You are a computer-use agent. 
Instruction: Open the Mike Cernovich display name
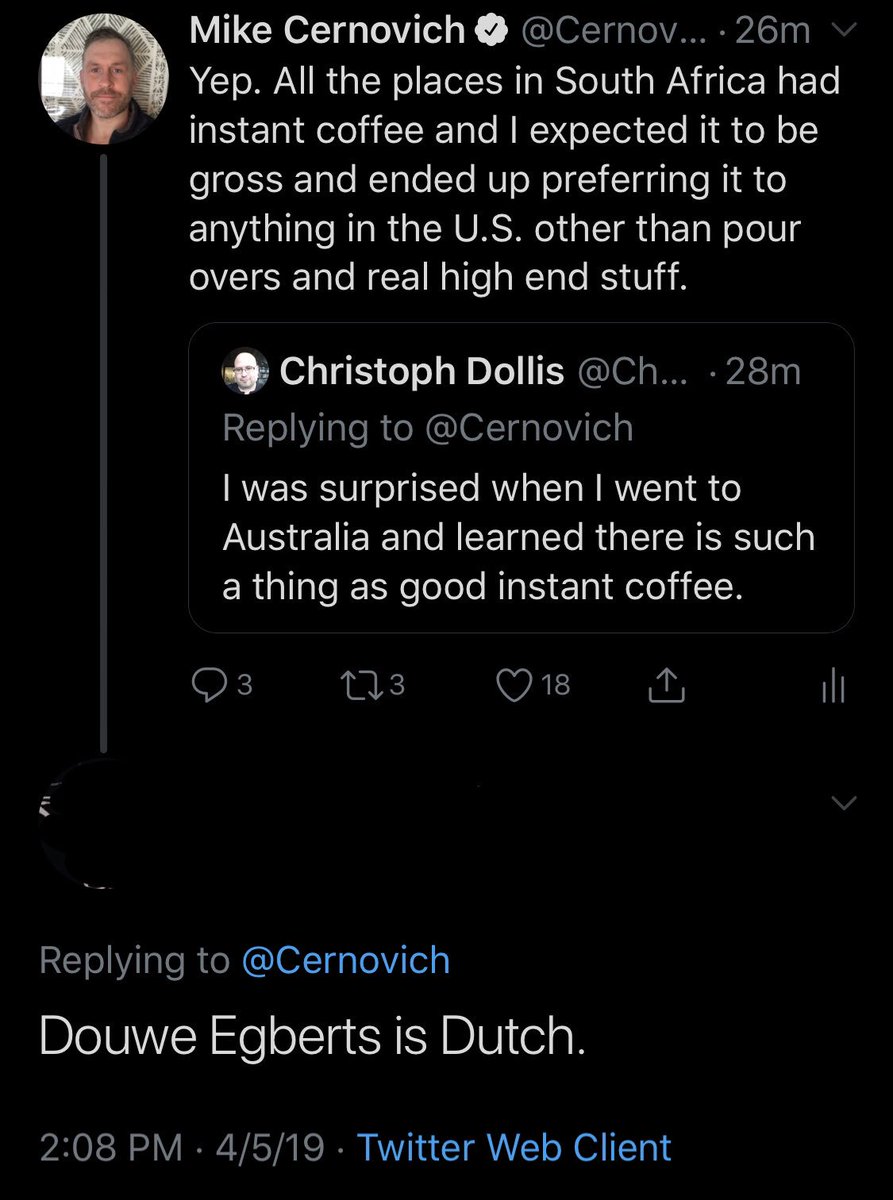(x=327, y=31)
